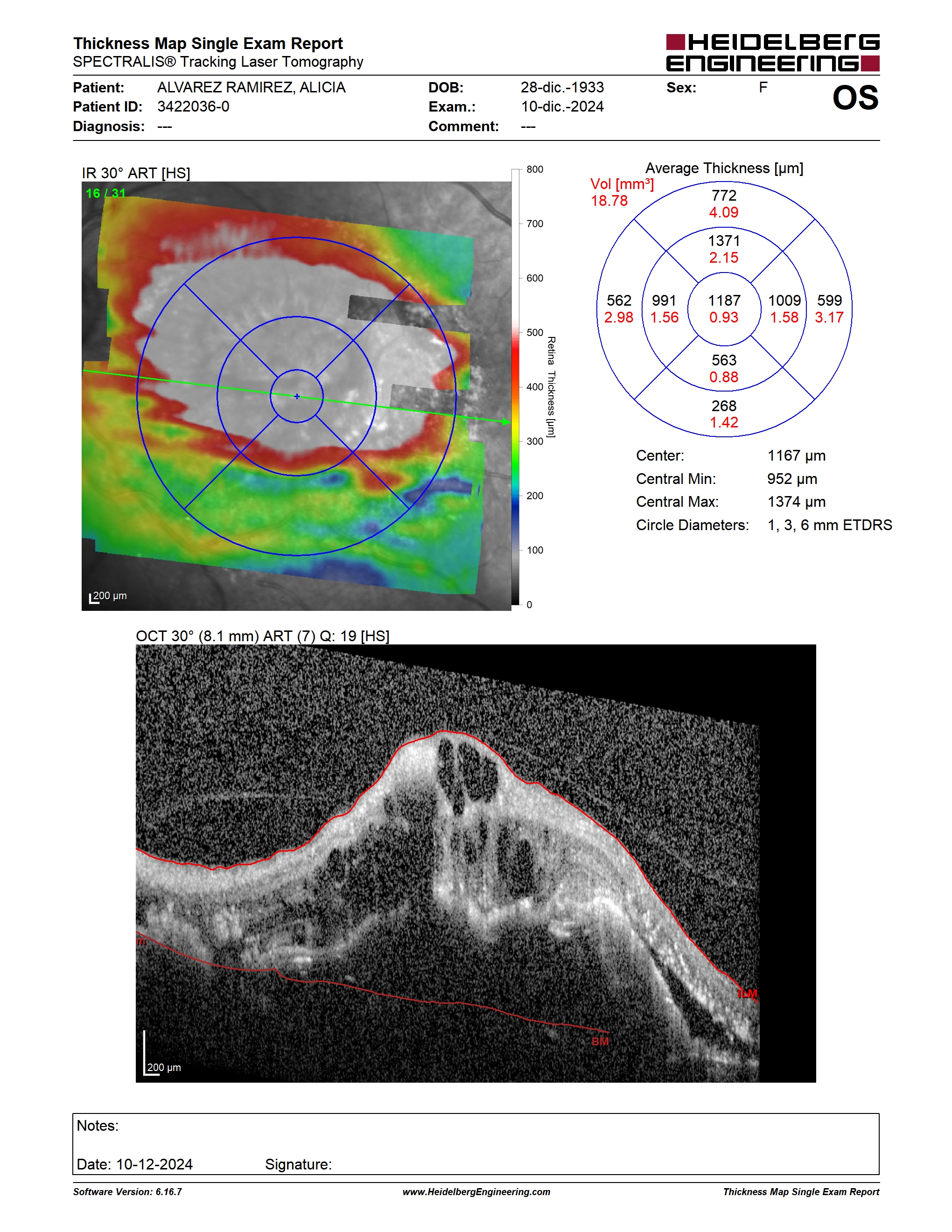Click the red 'ILM' segmentation label
This screenshot has height=1232, width=952.
coord(748,994)
